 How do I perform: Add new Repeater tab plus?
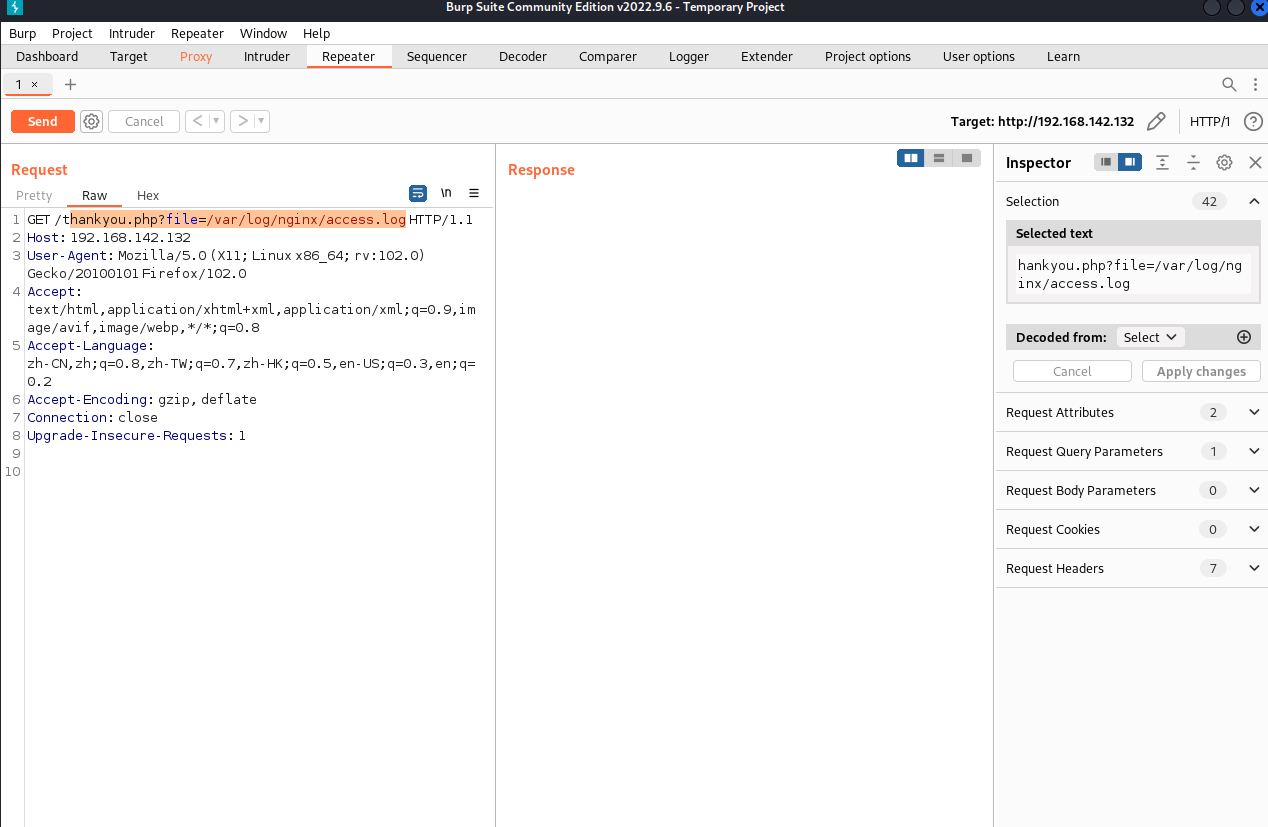point(70,84)
